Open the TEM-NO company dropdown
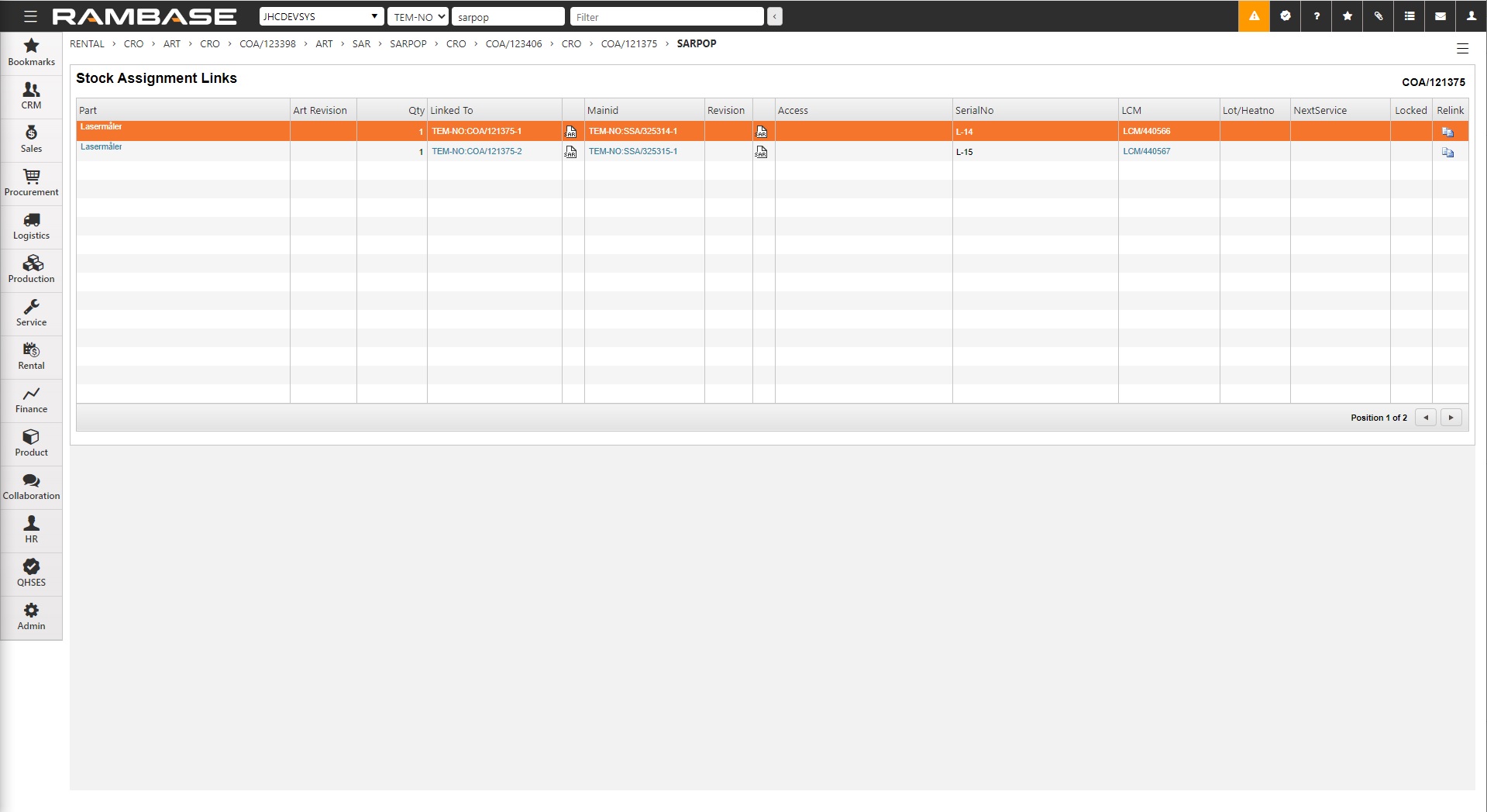Image resolution: width=1487 pixels, height=812 pixels. pos(418,16)
